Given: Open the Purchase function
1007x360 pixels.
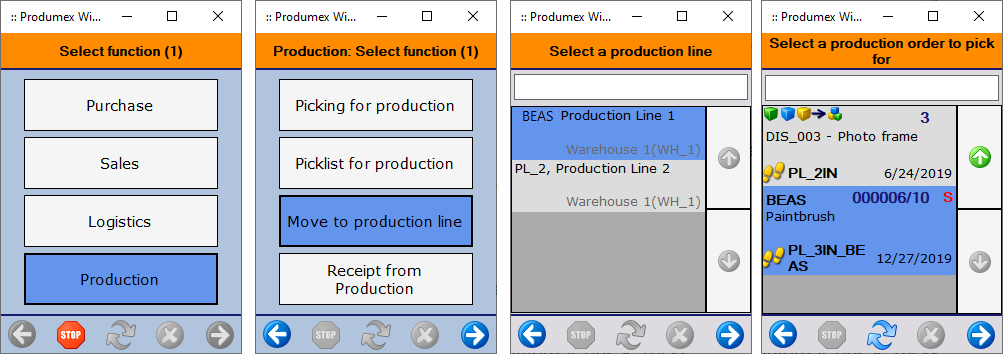Looking at the screenshot, I should [121, 105].
